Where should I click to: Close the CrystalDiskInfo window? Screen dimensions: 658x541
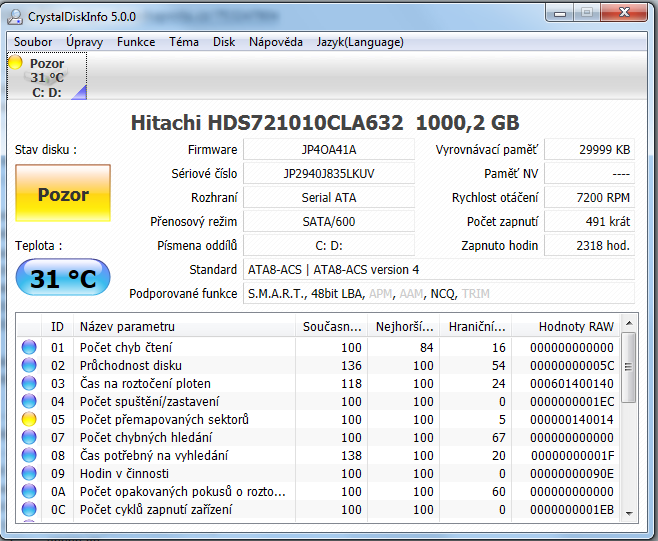pyautogui.click(x=624, y=13)
